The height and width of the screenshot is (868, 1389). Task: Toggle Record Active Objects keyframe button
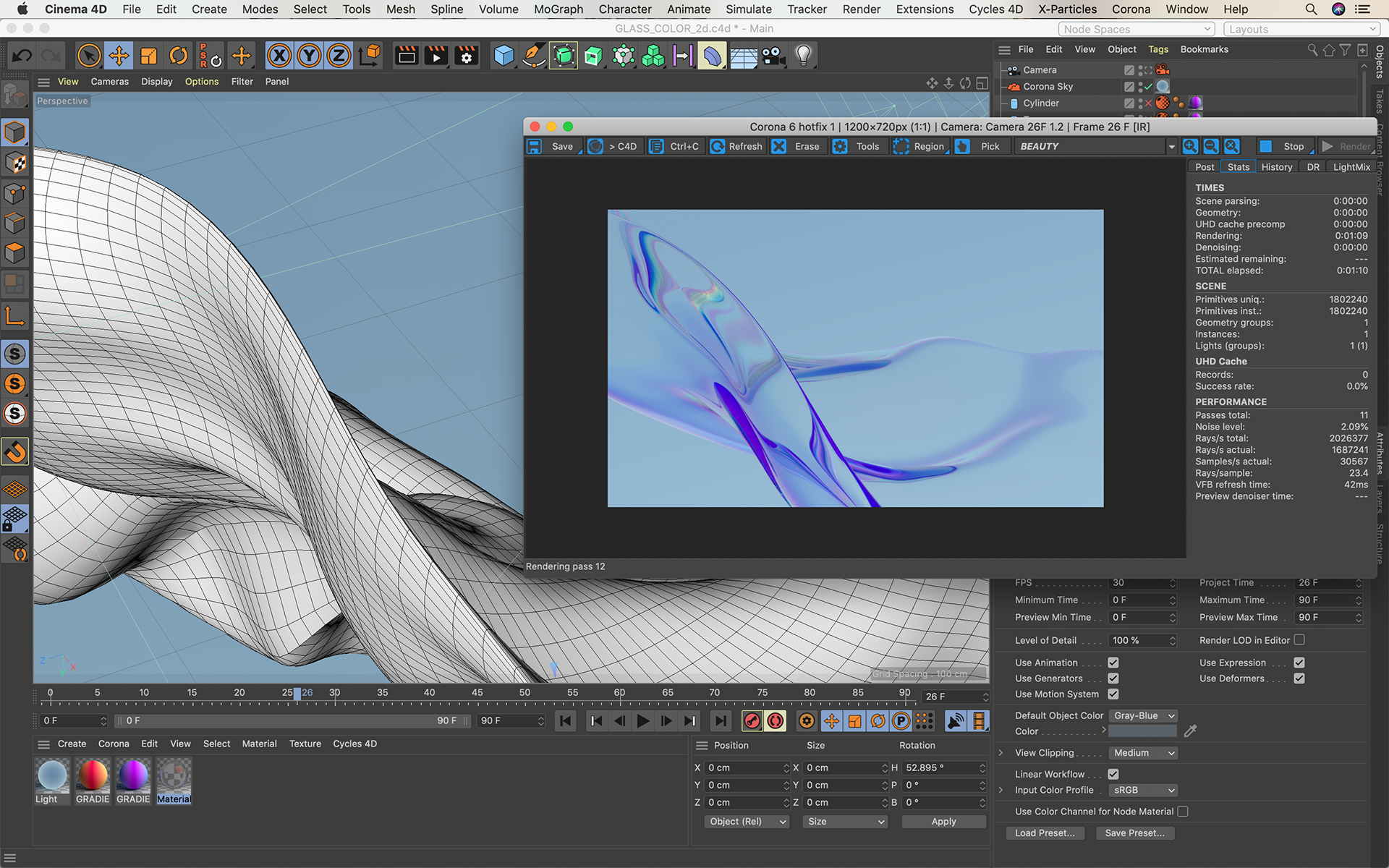[x=752, y=720]
